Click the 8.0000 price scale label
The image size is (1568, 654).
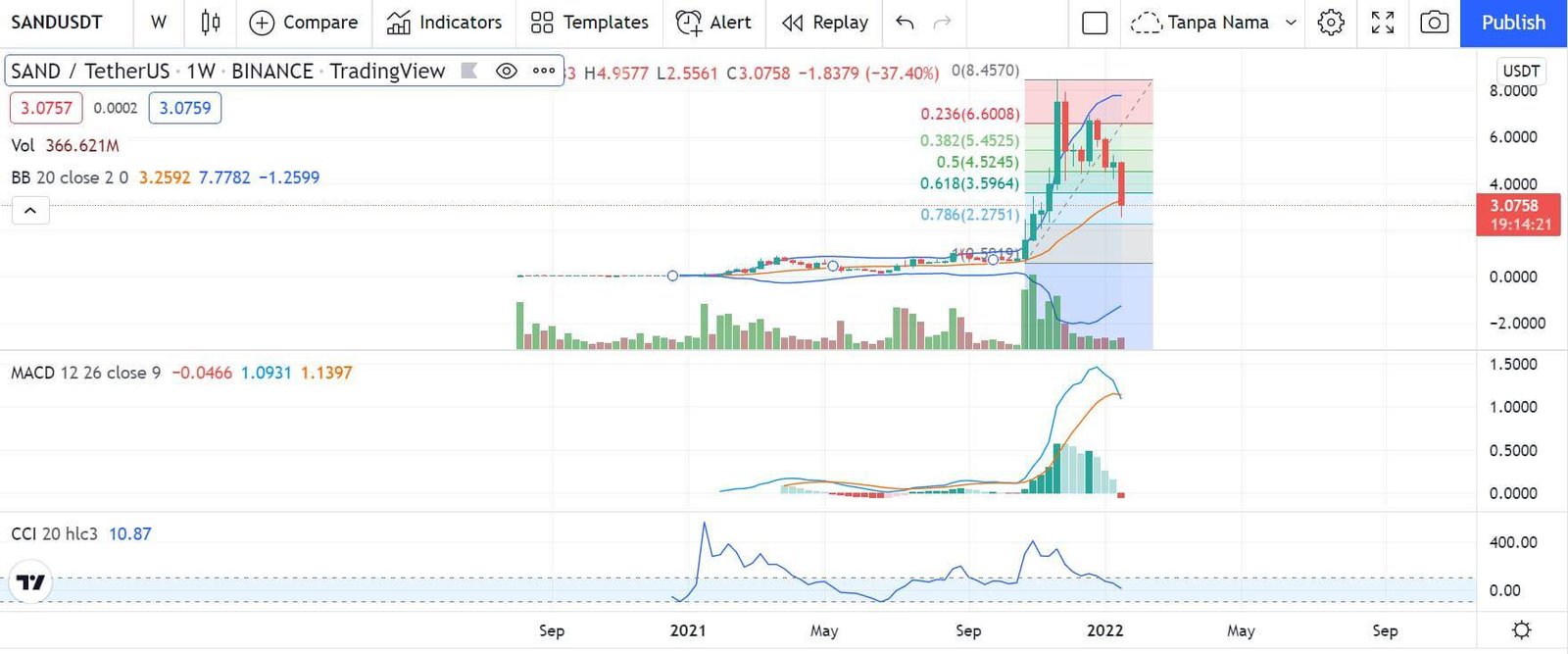pos(1513,90)
